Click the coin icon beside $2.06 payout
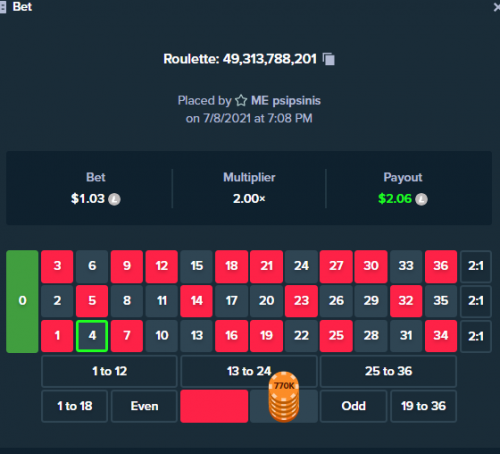This screenshot has height=454, width=500. click(421, 199)
